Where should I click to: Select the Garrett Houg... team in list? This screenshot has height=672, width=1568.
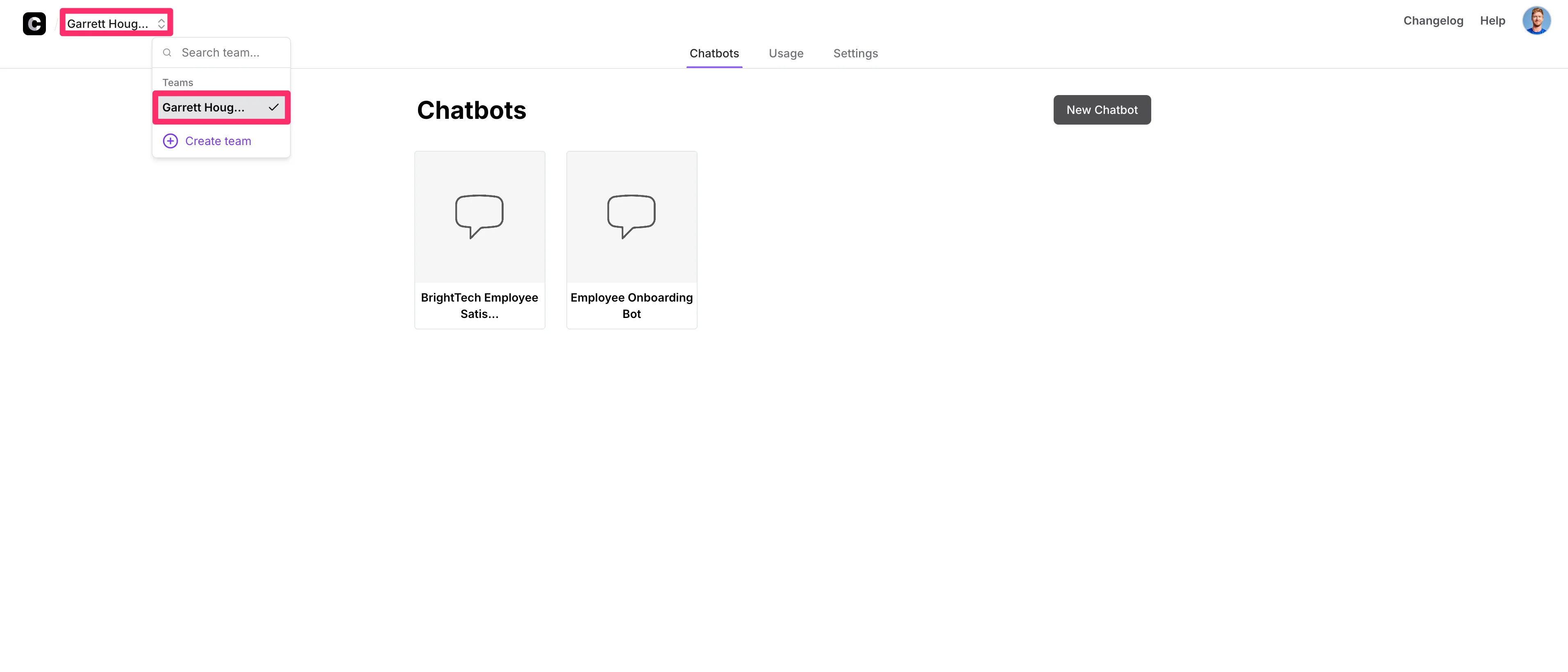(204, 108)
